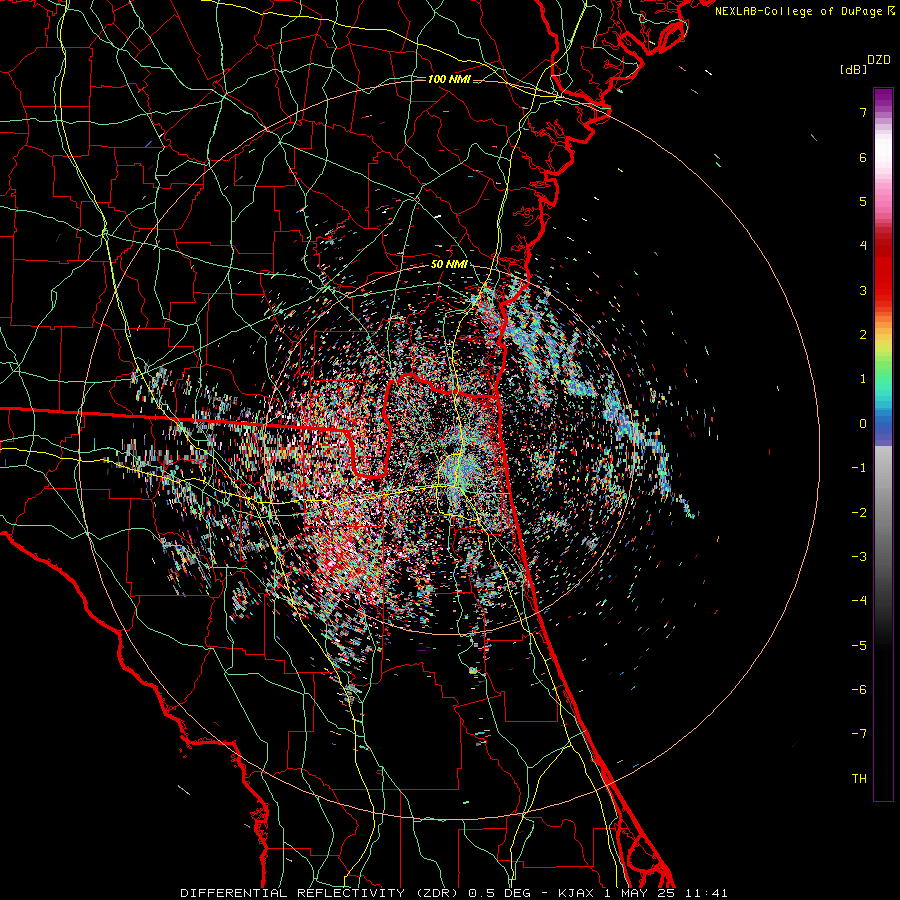Click the 100 NMI range ring label
The image size is (900, 900).
coord(449,79)
